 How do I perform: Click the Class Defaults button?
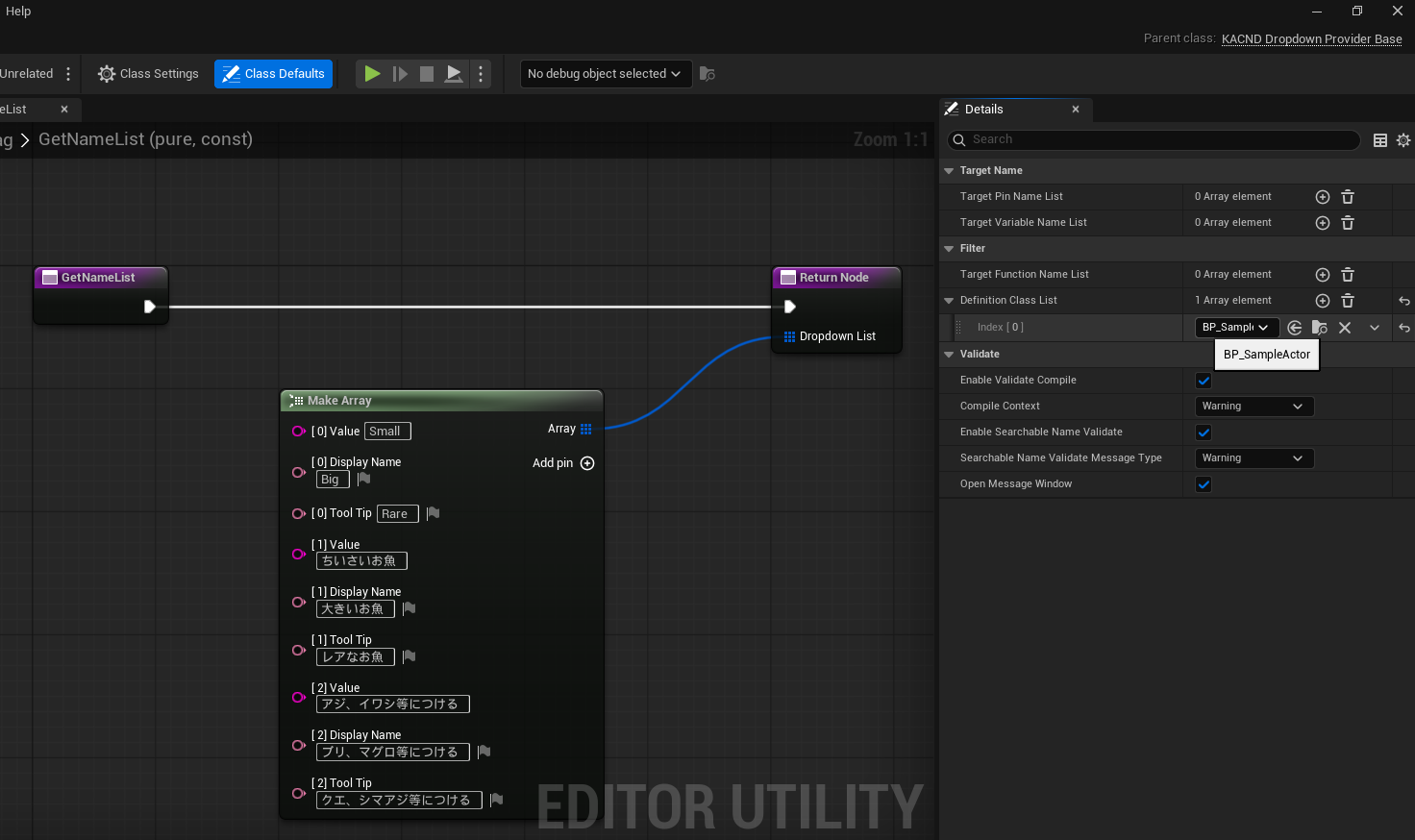pos(273,74)
